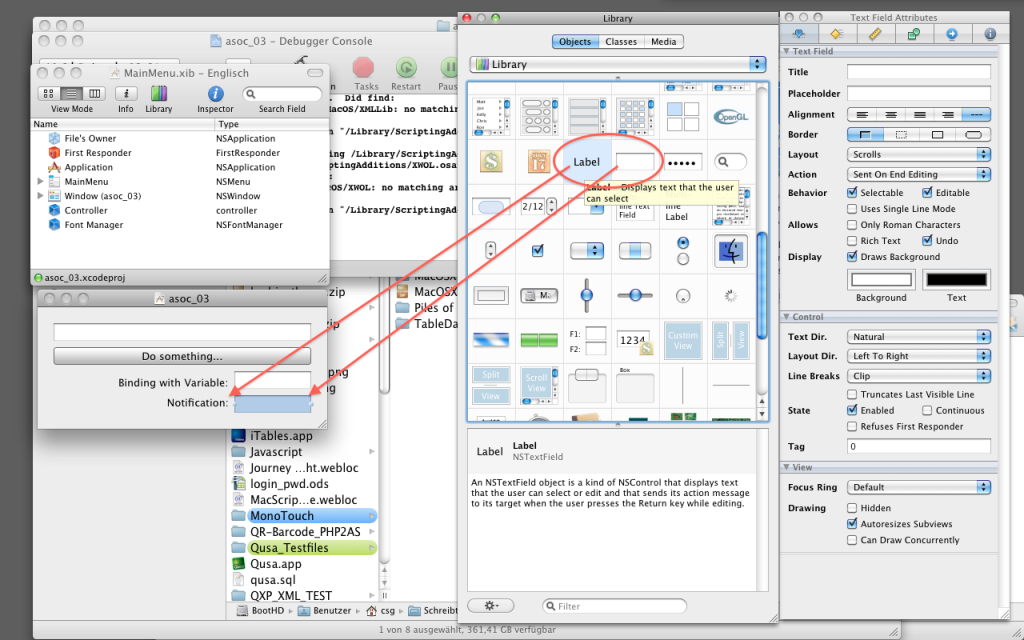
Task: Toggle the Draws Background checkbox
Action: click(852, 257)
